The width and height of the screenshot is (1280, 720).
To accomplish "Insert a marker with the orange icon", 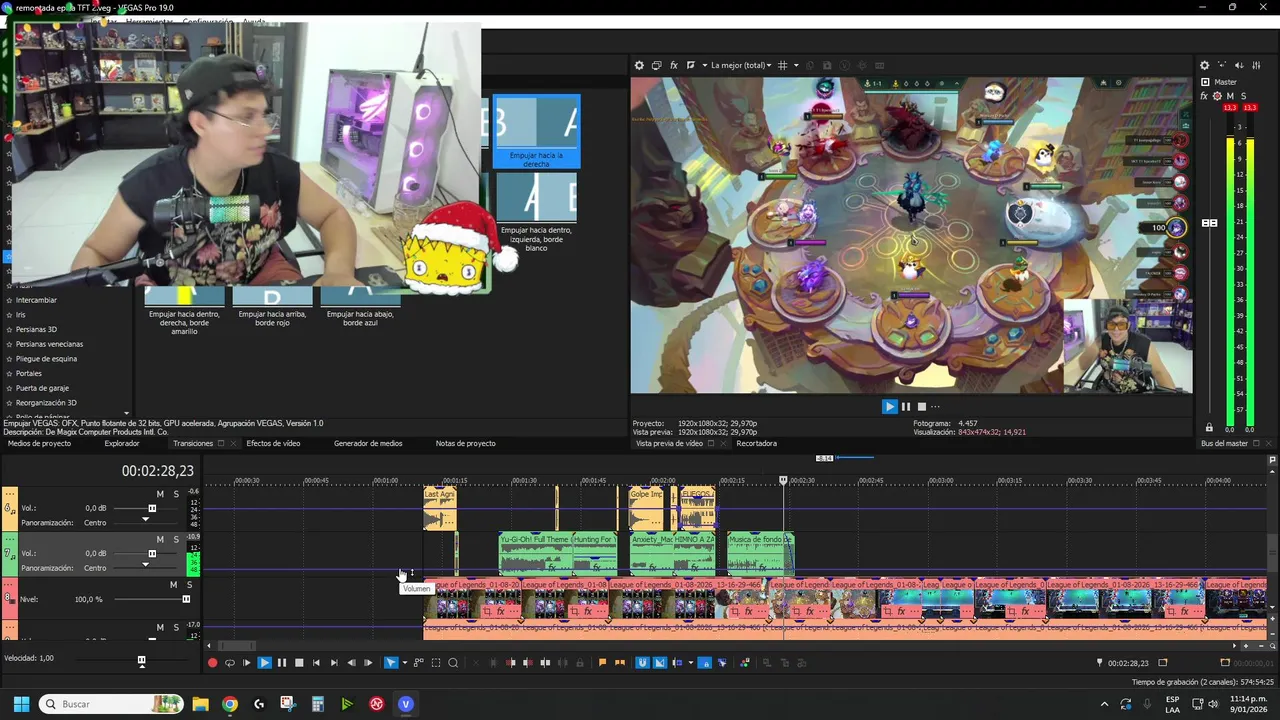I will [x=603, y=662].
